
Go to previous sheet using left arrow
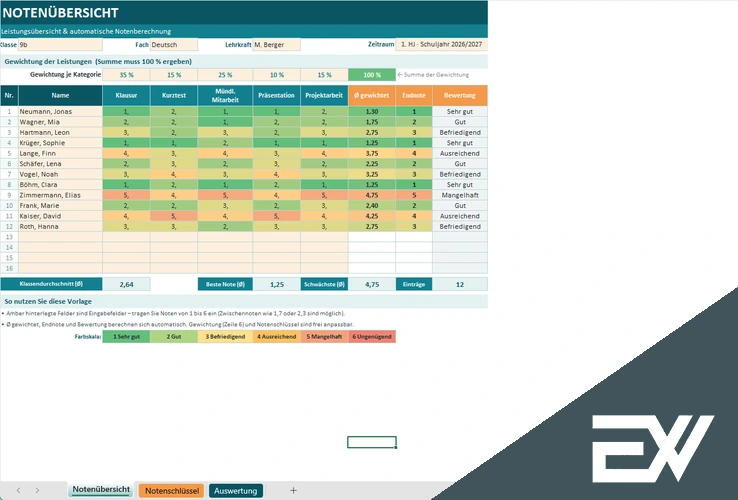[x=18, y=491]
